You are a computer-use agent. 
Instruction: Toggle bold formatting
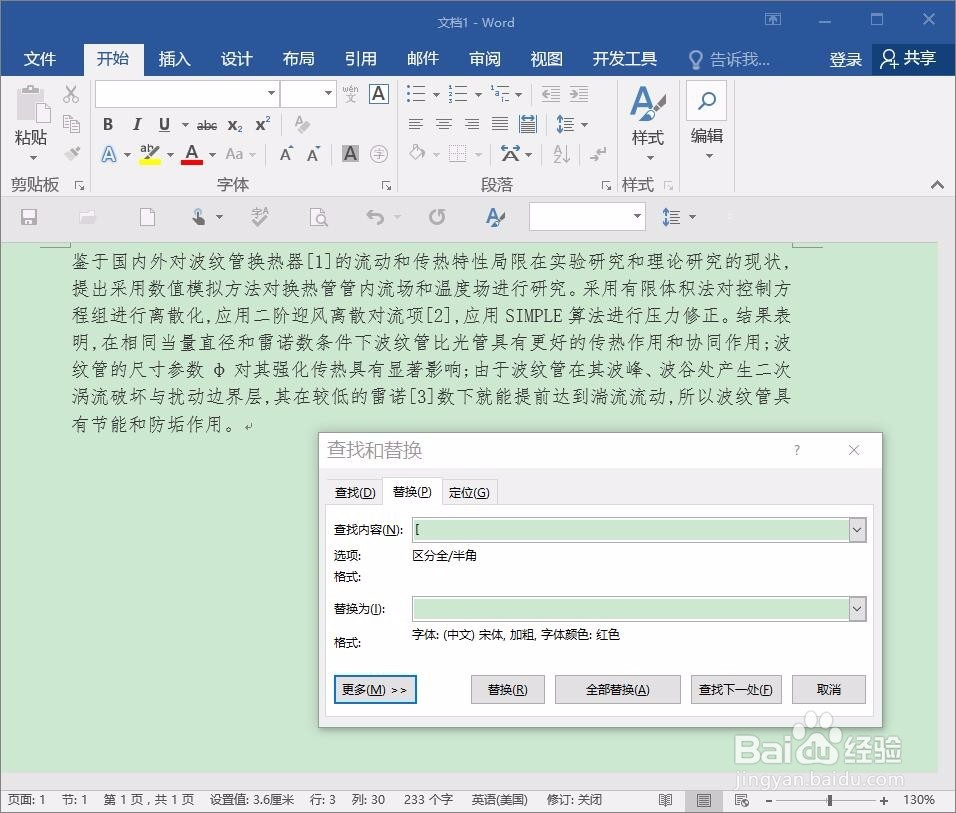pos(107,124)
